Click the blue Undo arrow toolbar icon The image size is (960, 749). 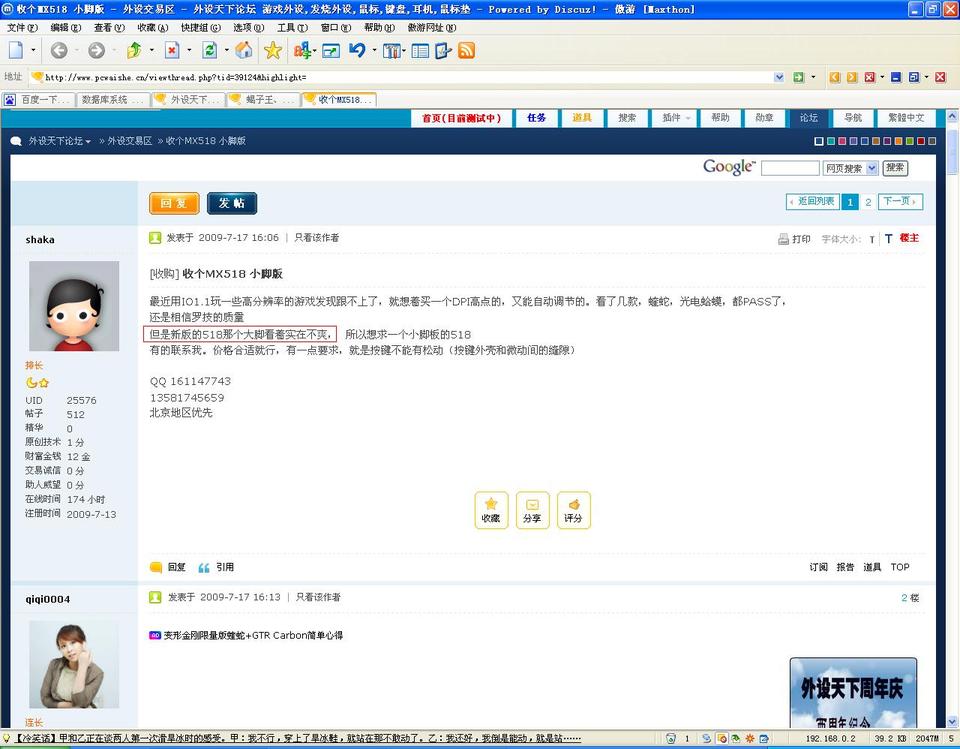pos(357,50)
